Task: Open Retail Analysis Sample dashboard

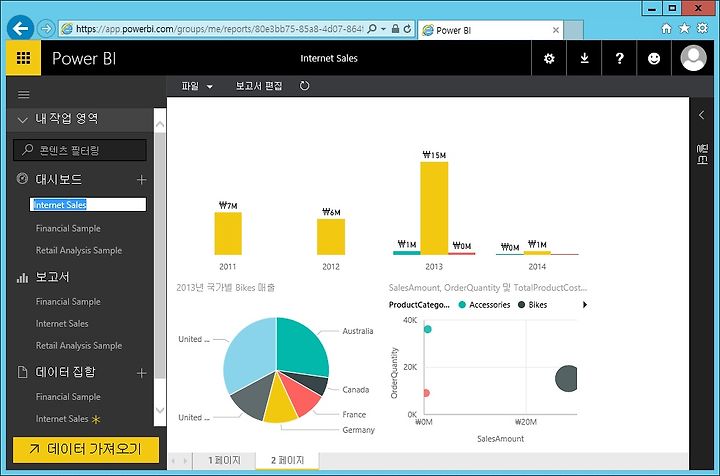Action: (x=79, y=251)
